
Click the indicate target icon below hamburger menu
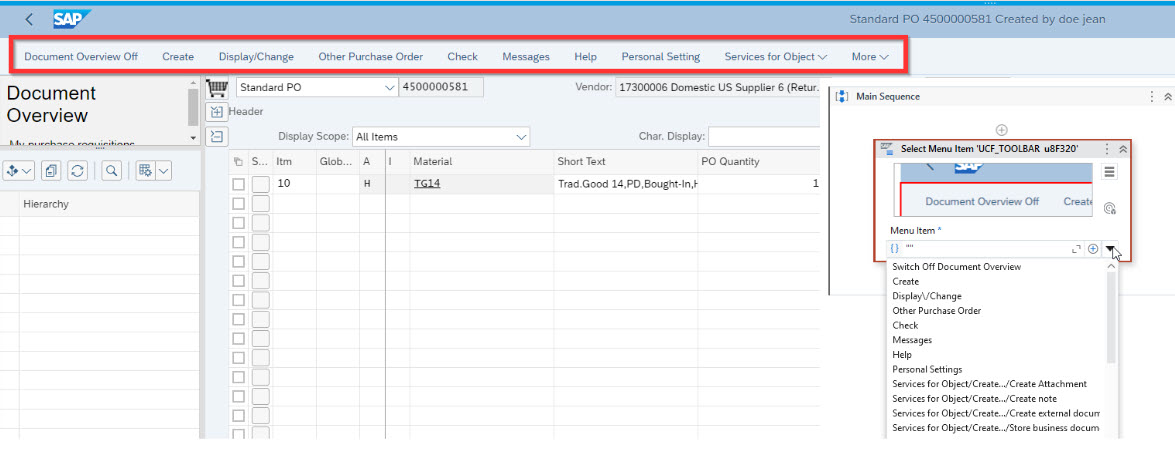click(x=1108, y=208)
